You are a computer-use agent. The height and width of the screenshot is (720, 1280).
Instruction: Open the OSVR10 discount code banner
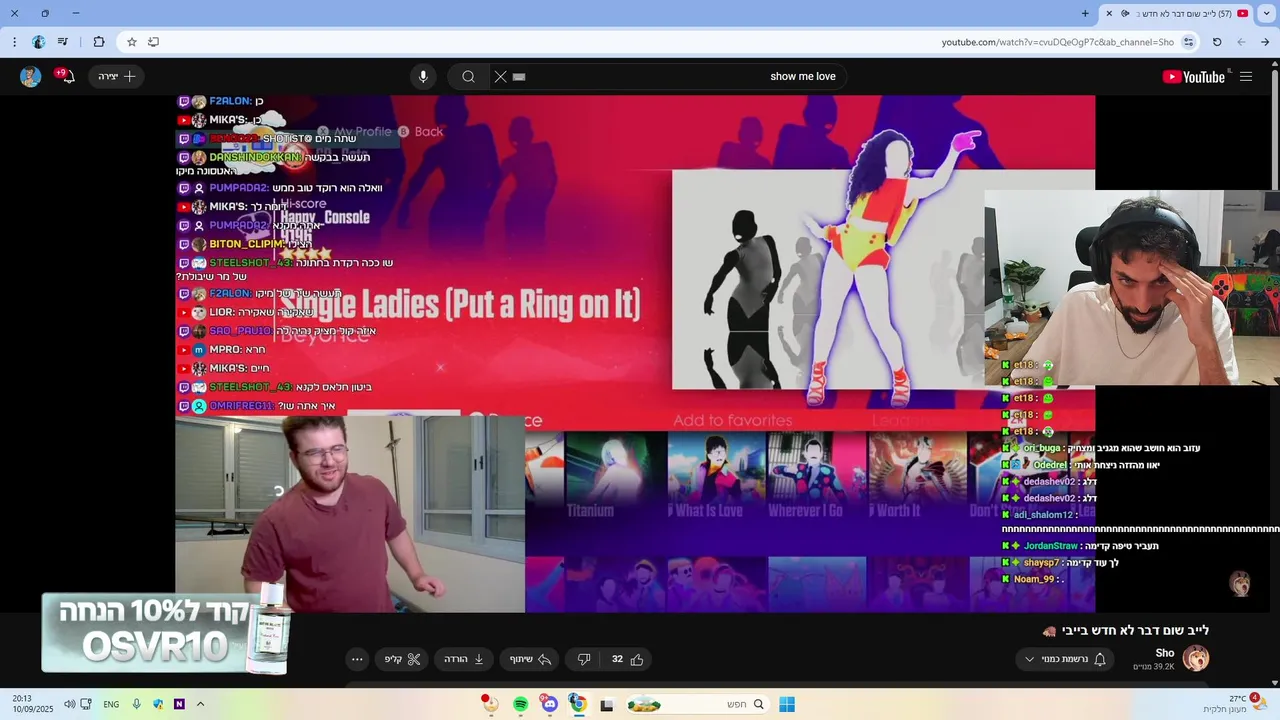166,630
